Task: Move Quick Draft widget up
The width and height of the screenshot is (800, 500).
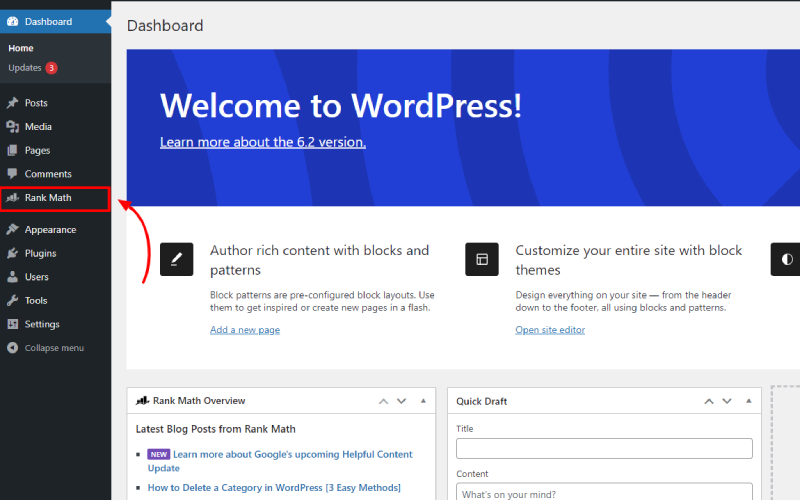Action: (x=709, y=402)
